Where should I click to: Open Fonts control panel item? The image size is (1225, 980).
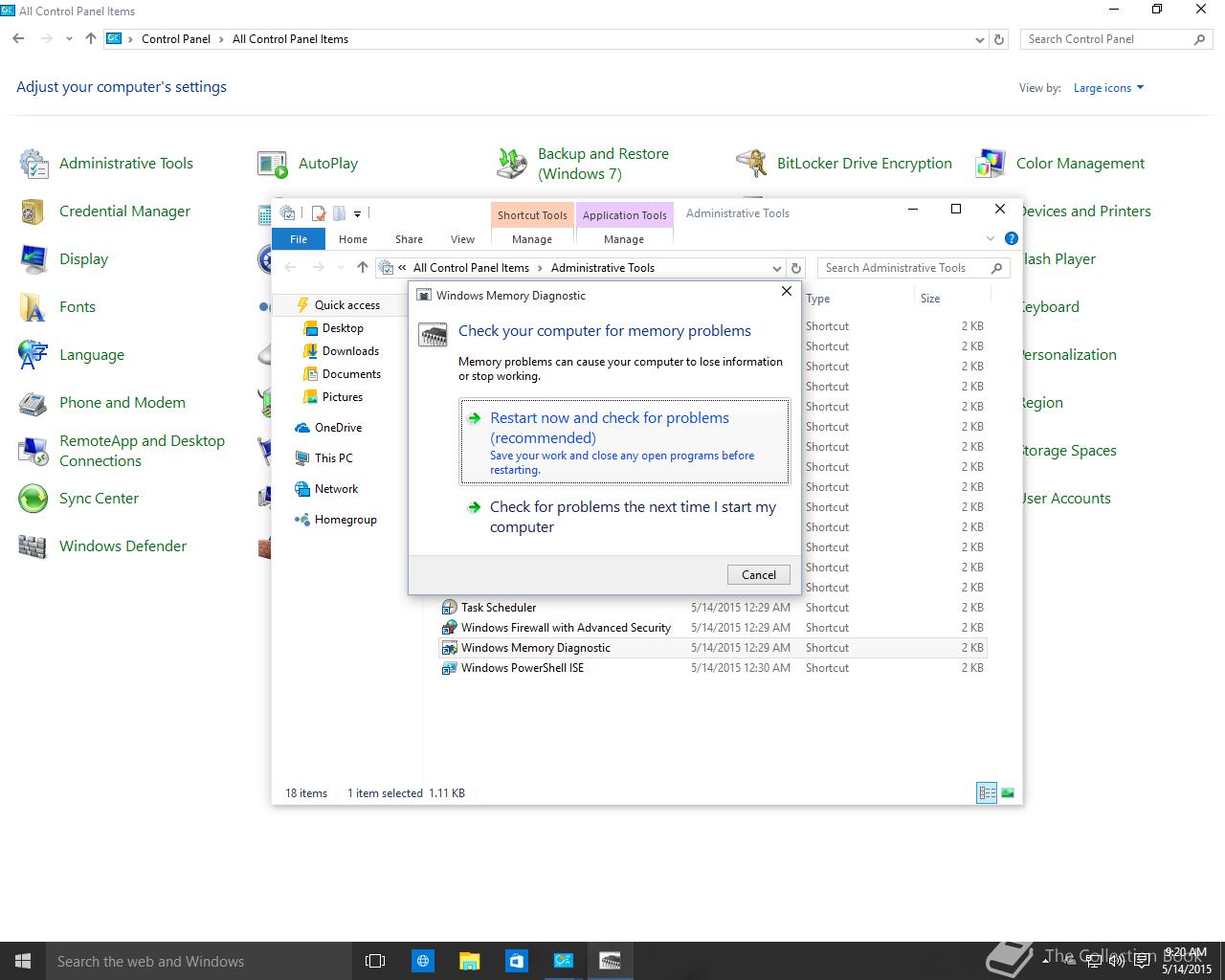57,307
